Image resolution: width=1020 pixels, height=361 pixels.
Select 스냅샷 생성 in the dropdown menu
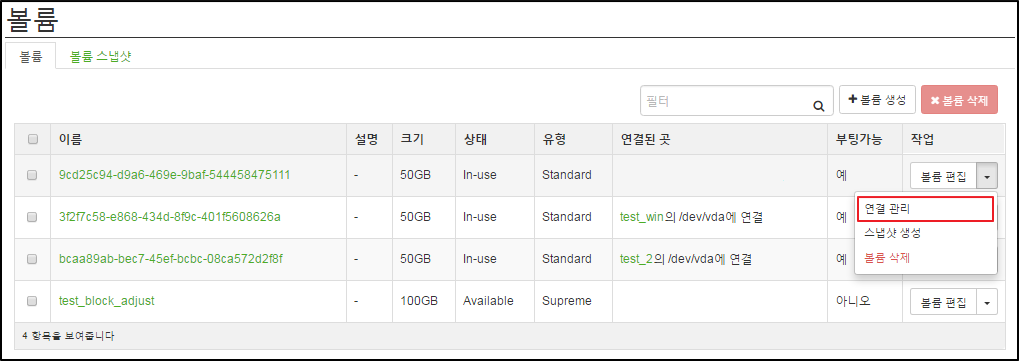pyautogui.click(x=892, y=233)
